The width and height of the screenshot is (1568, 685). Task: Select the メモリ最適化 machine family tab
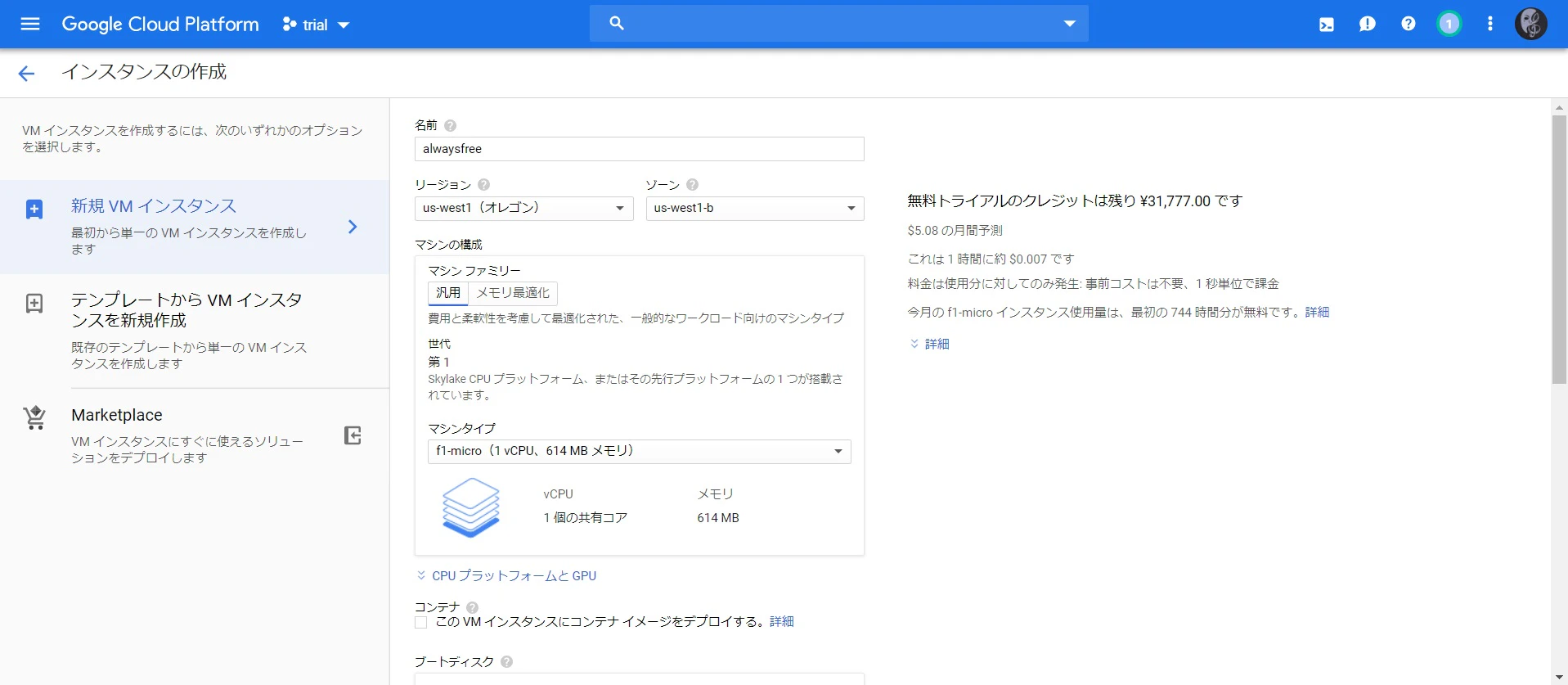coord(513,293)
